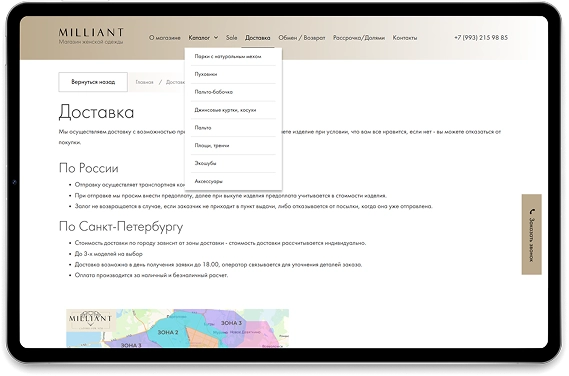Go to Рассрочка/Долями page
The width and height of the screenshot is (569, 376).
tap(359, 38)
